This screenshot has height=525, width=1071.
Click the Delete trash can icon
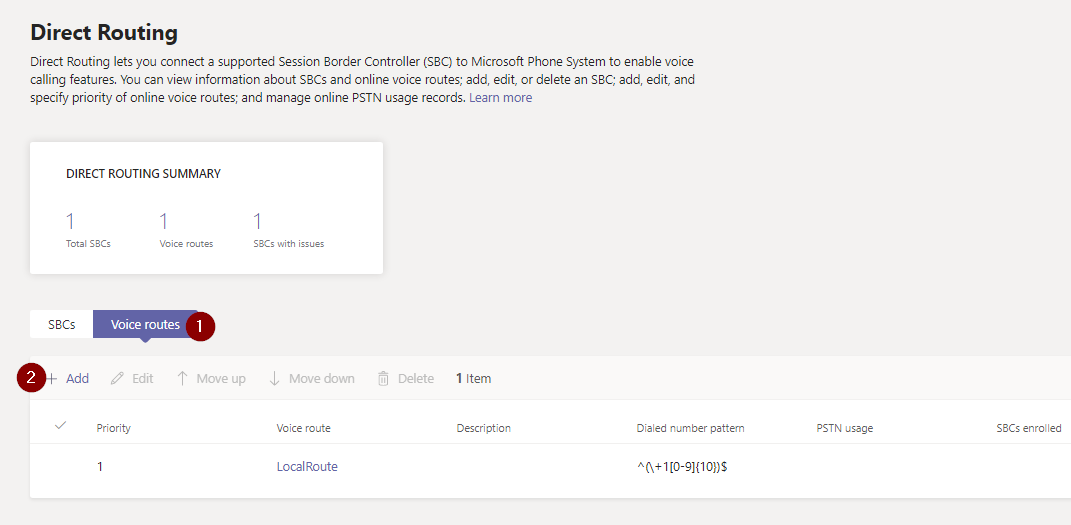point(383,379)
